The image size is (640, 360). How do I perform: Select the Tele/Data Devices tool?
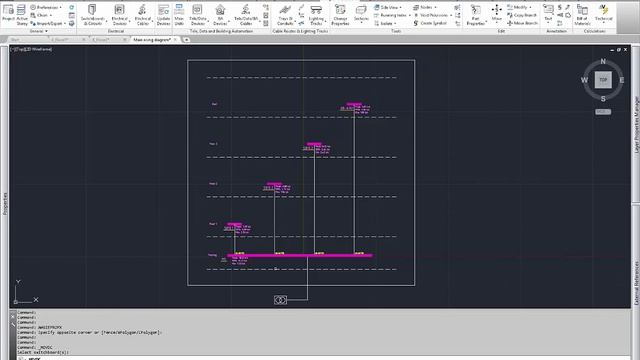tap(198, 15)
